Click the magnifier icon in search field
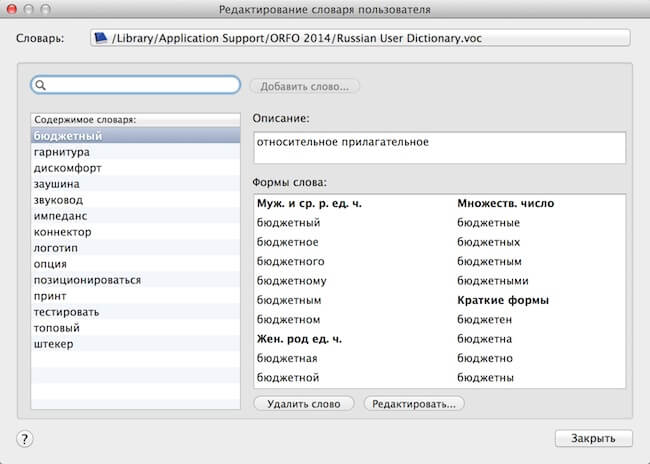Image resolution: width=650 pixels, height=464 pixels. tap(40, 85)
